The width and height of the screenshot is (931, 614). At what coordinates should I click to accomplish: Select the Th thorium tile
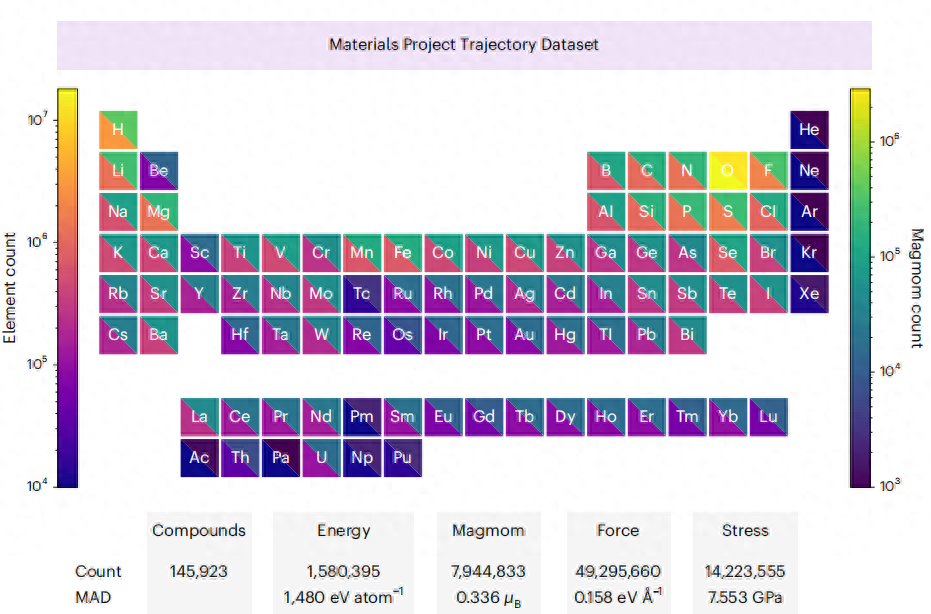(x=240, y=458)
